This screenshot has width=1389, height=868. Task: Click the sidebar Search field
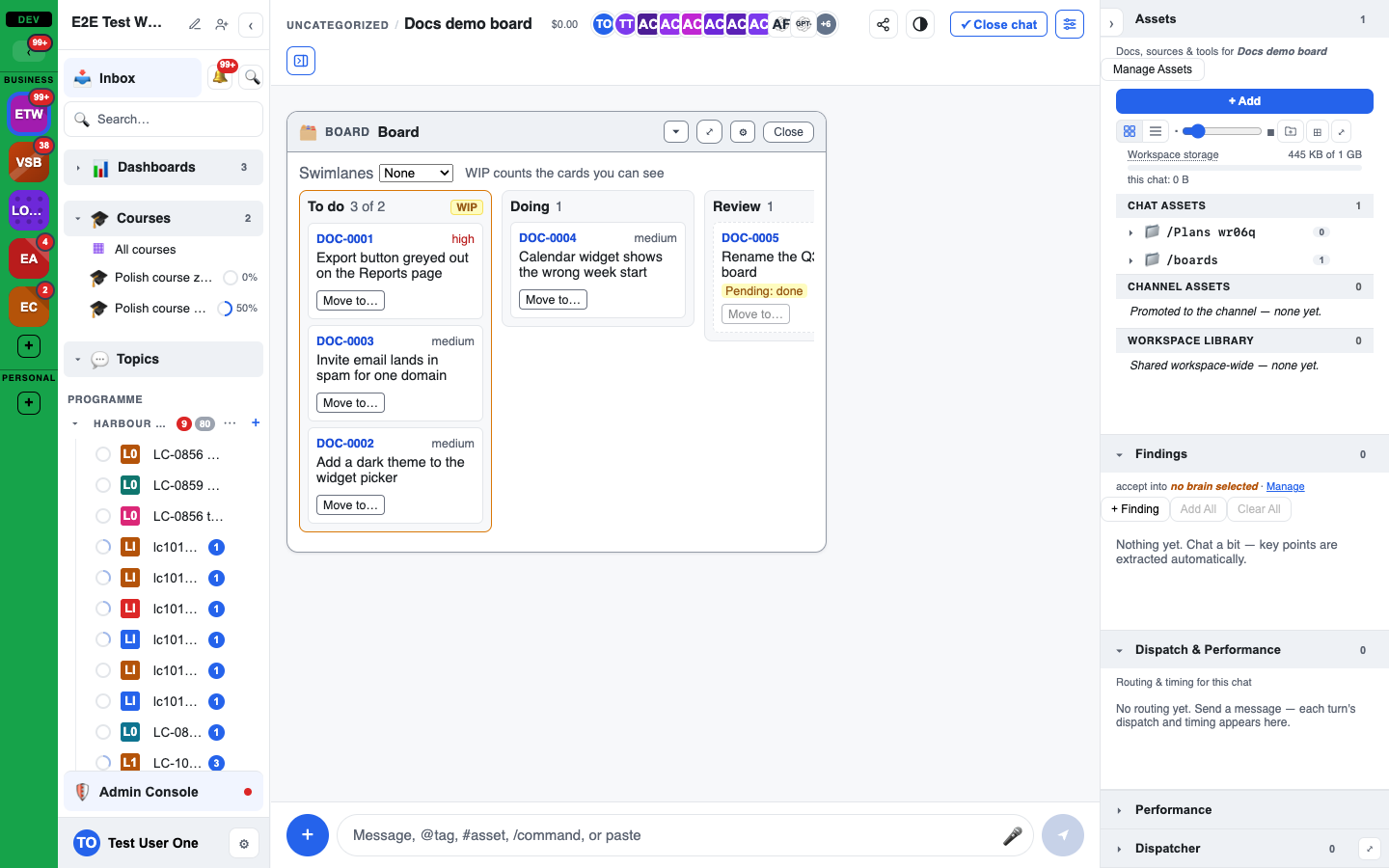click(163, 120)
